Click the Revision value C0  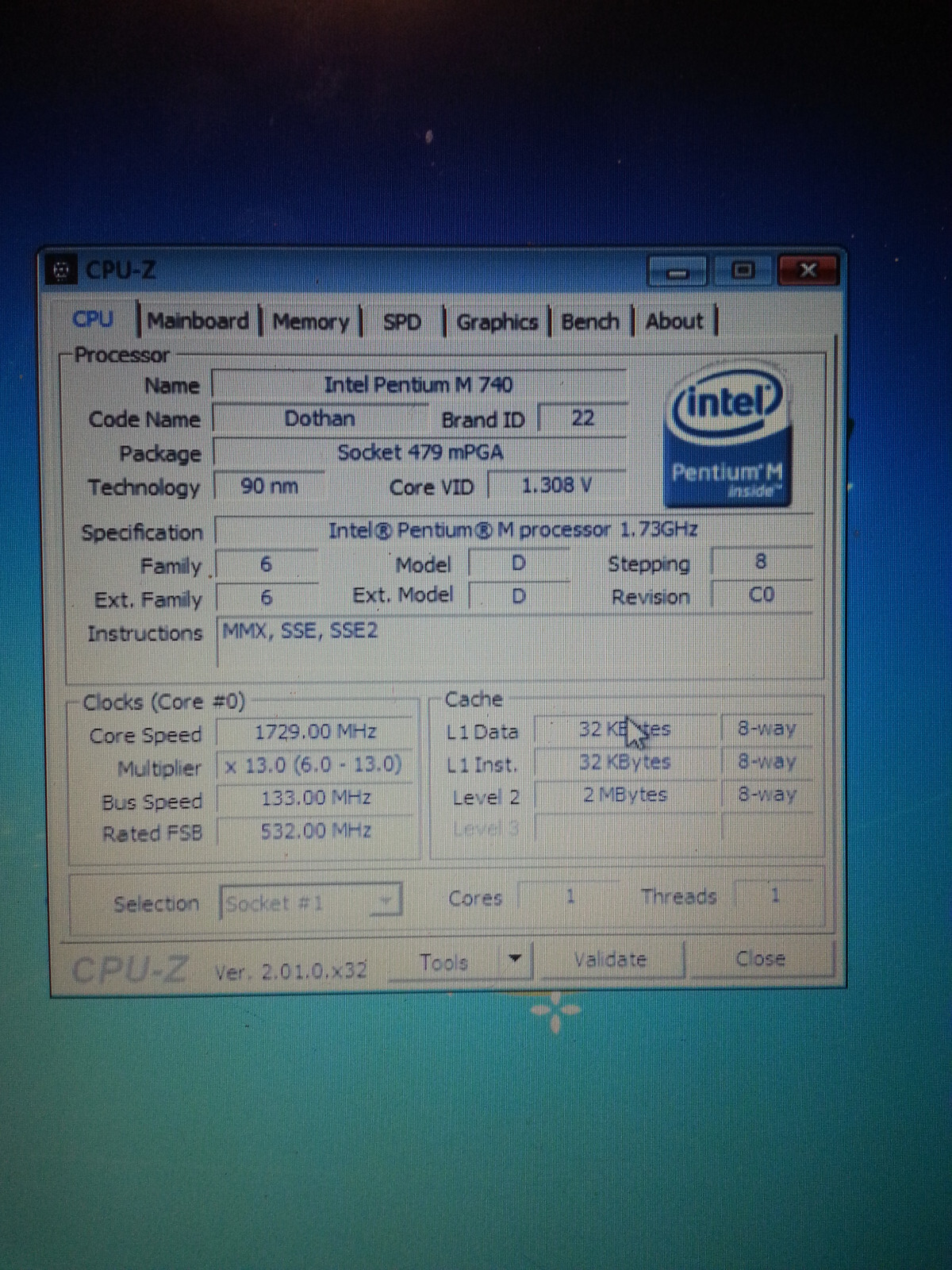coord(761,595)
